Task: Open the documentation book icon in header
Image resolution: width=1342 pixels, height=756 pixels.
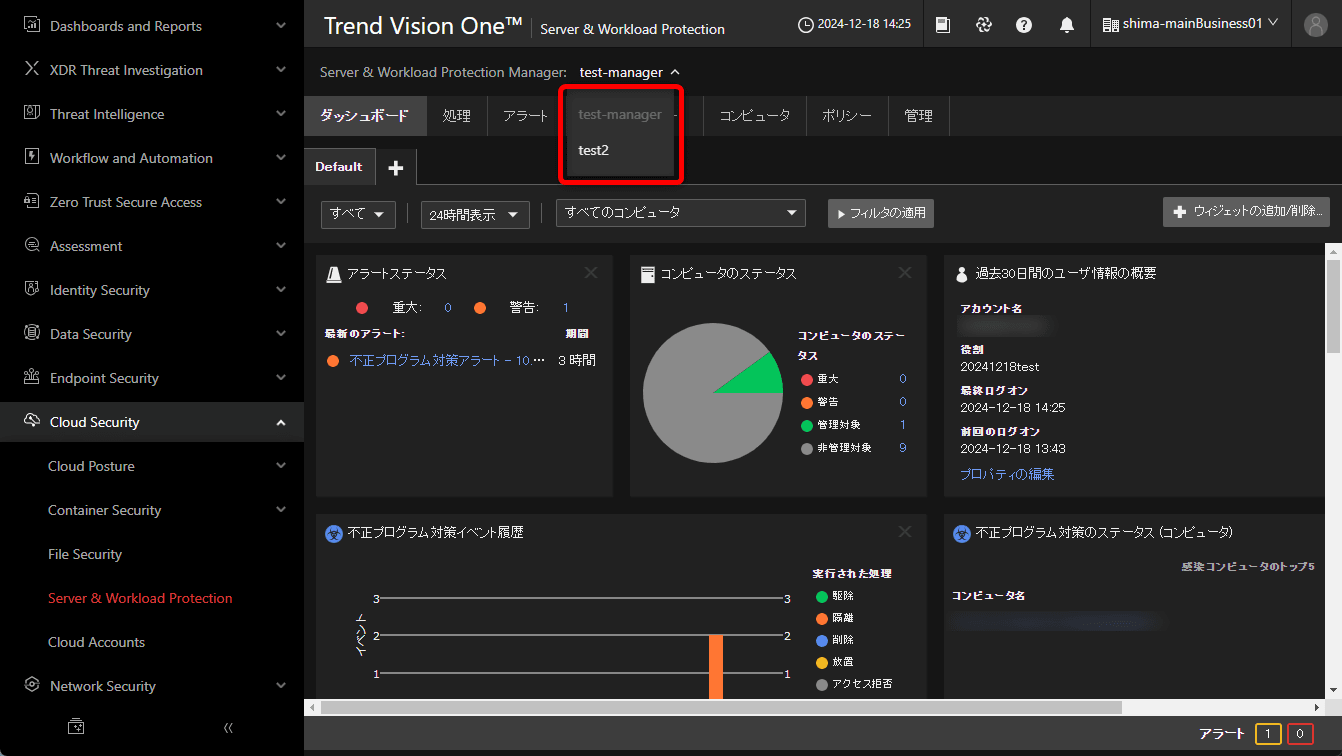Action: 943,25
